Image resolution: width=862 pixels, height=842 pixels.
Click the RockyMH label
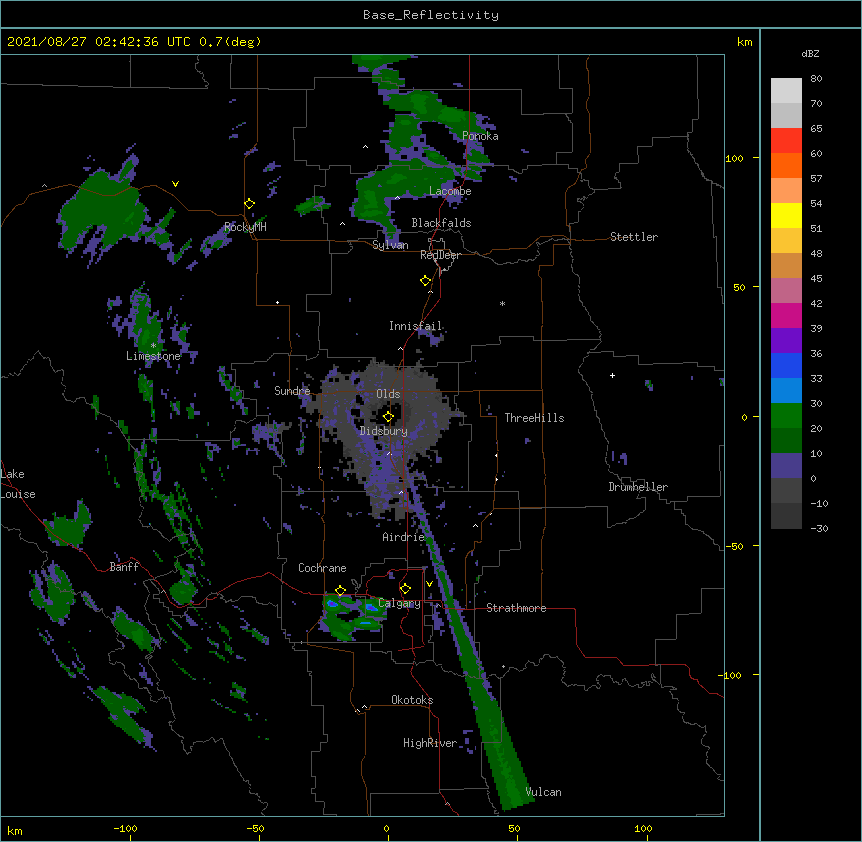tap(245, 227)
